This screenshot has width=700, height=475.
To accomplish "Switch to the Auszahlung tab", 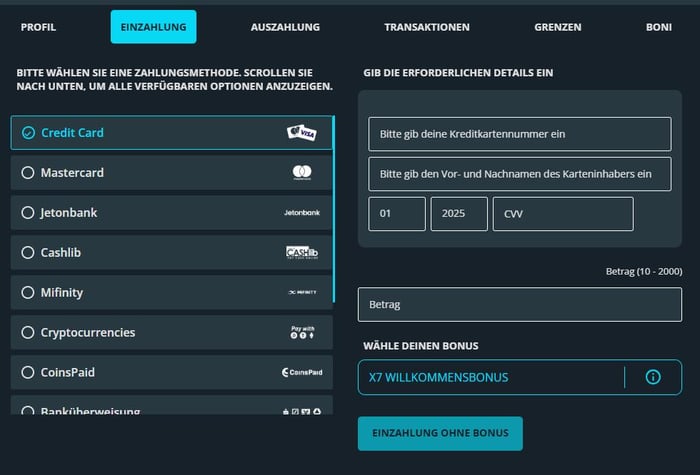I will pyautogui.click(x=285, y=27).
